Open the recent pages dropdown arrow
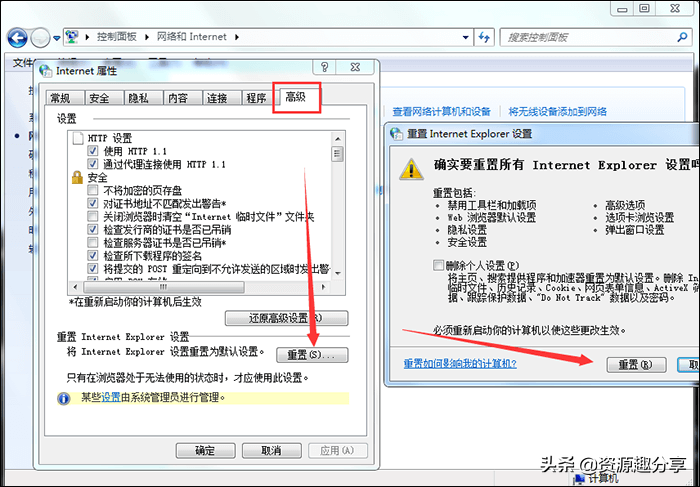The image size is (700, 487). point(57,38)
